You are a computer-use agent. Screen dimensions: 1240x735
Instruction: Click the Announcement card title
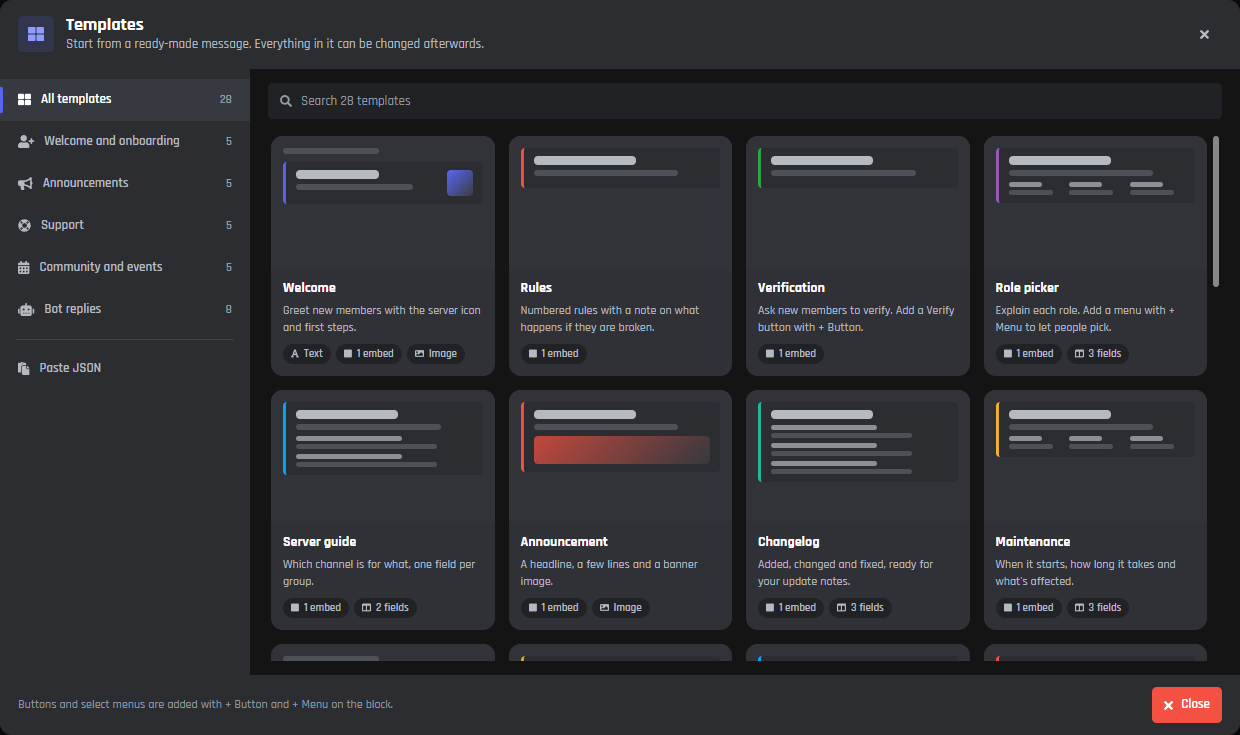point(564,542)
